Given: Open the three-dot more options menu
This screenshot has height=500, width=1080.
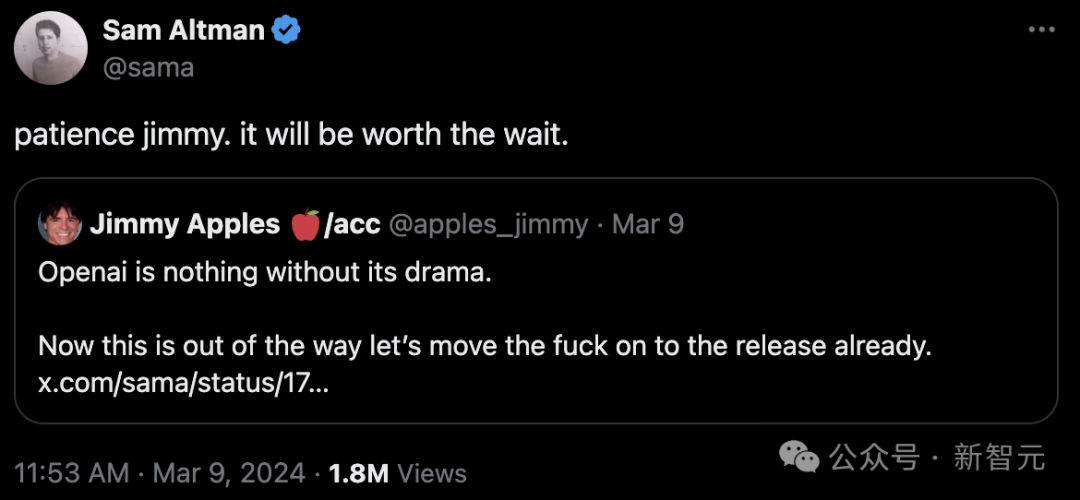Looking at the screenshot, I should point(1041,30).
